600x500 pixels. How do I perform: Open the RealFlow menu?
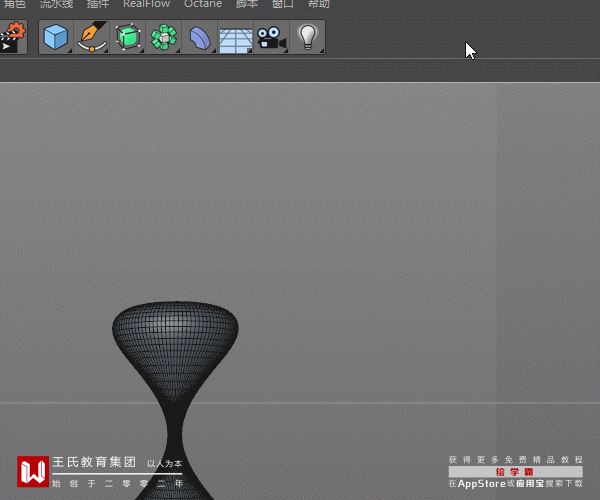pyautogui.click(x=147, y=4)
